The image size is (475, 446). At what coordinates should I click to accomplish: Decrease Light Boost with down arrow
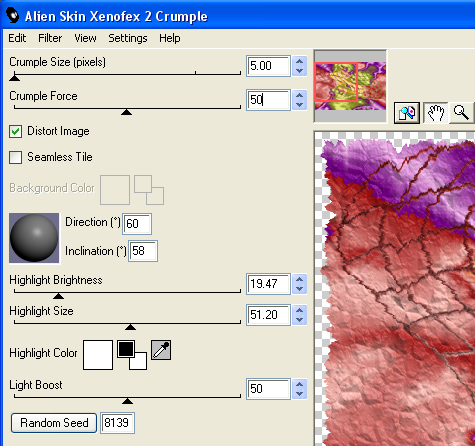click(299, 394)
